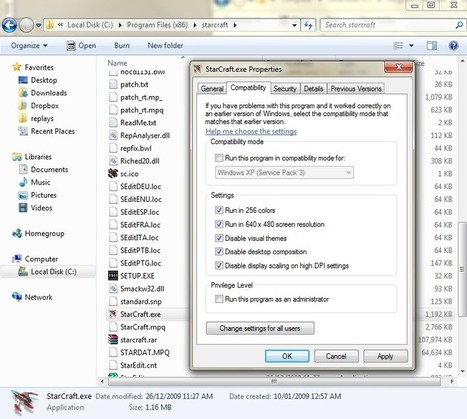467x419 pixels.
Task: Click the refresh button beside address bar
Action: (x=308, y=25)
